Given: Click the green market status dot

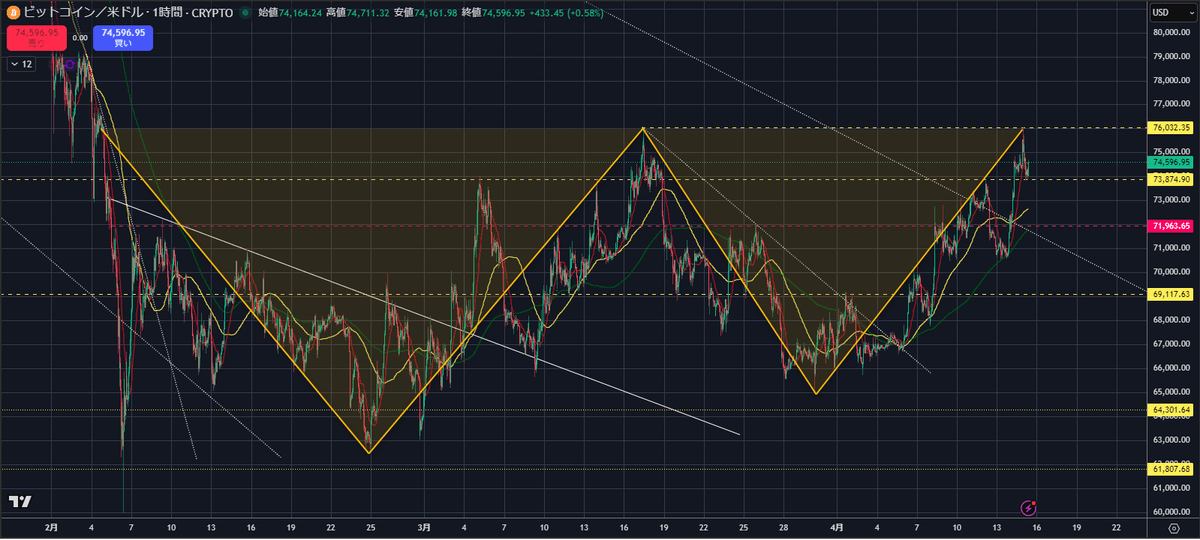Looking at the screenshot, I should (x=247, y=14).
